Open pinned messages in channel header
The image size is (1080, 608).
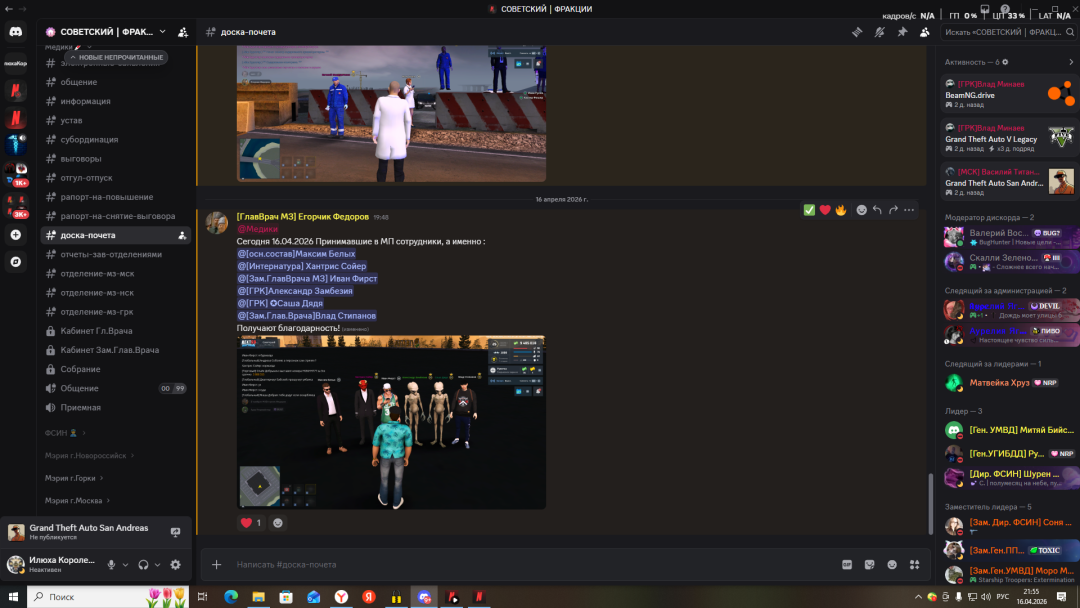[902, 32]
